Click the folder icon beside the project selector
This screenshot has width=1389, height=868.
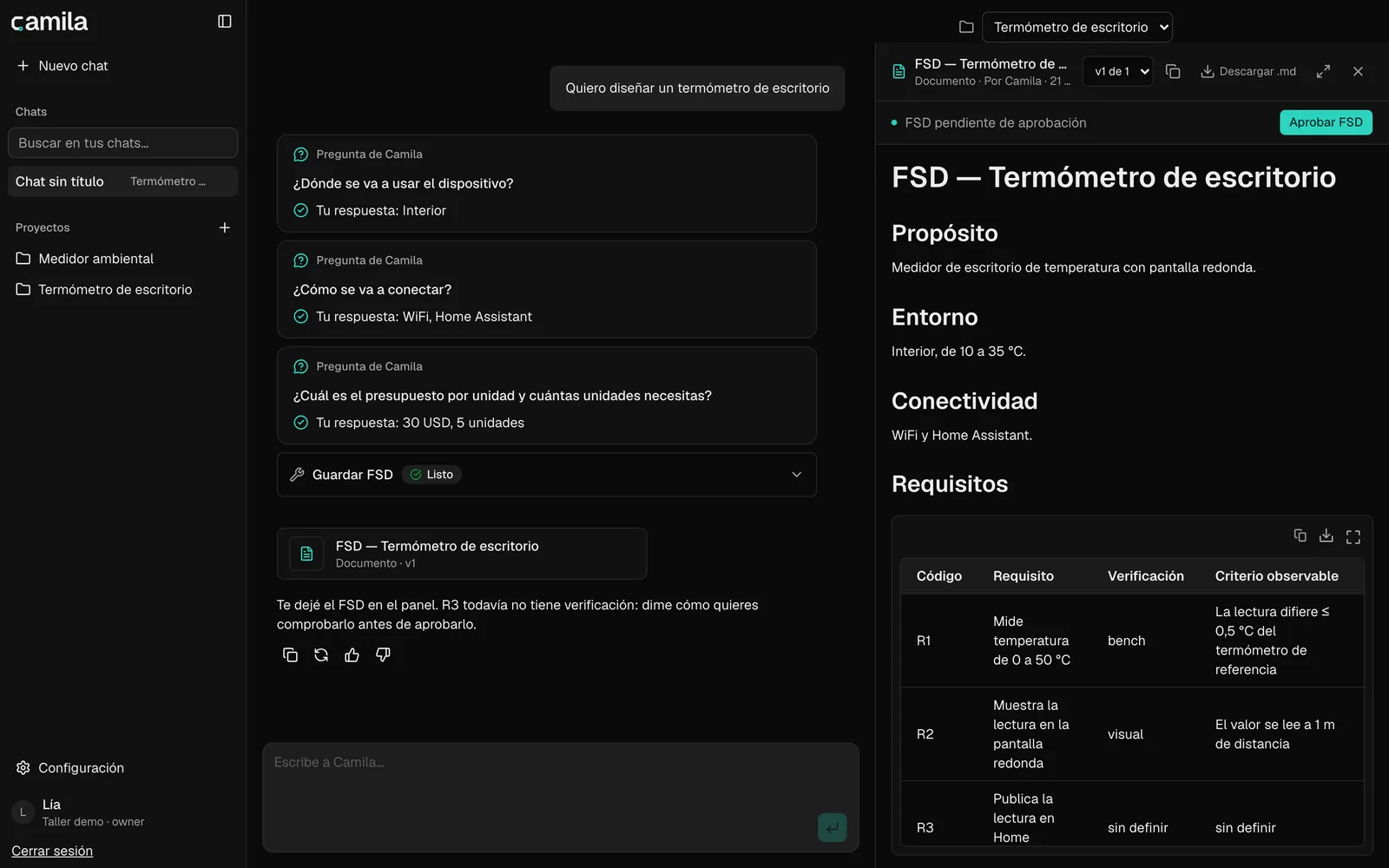point(966,27)
